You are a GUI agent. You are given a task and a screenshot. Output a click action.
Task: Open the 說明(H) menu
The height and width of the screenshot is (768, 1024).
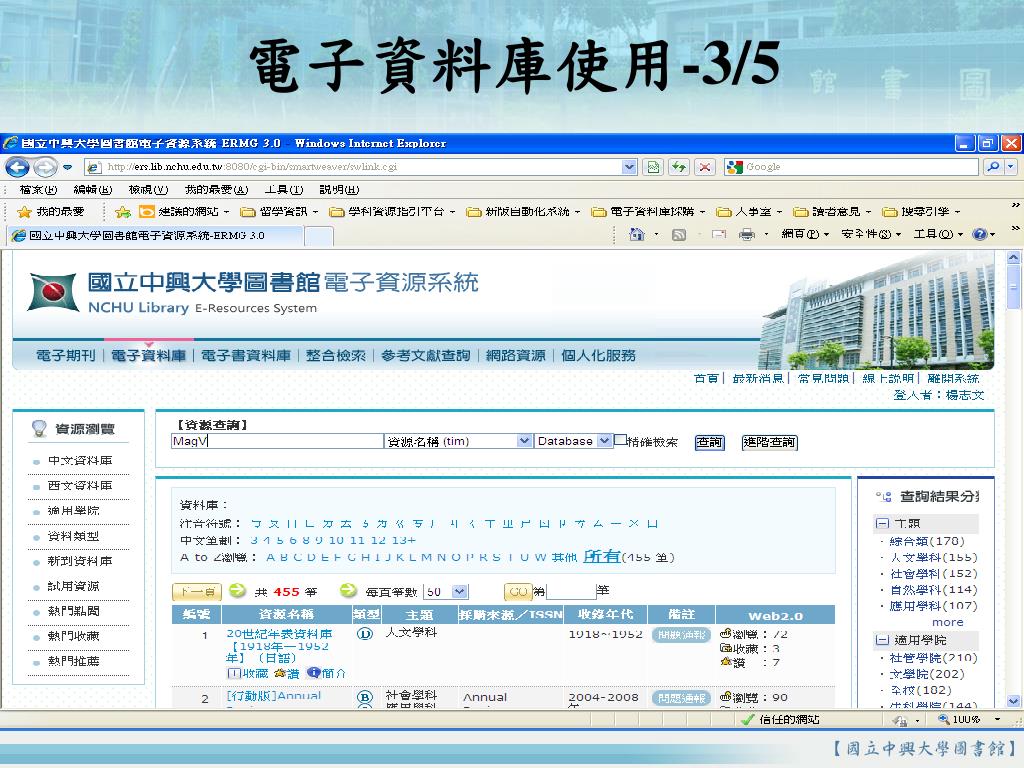[339, 190]
